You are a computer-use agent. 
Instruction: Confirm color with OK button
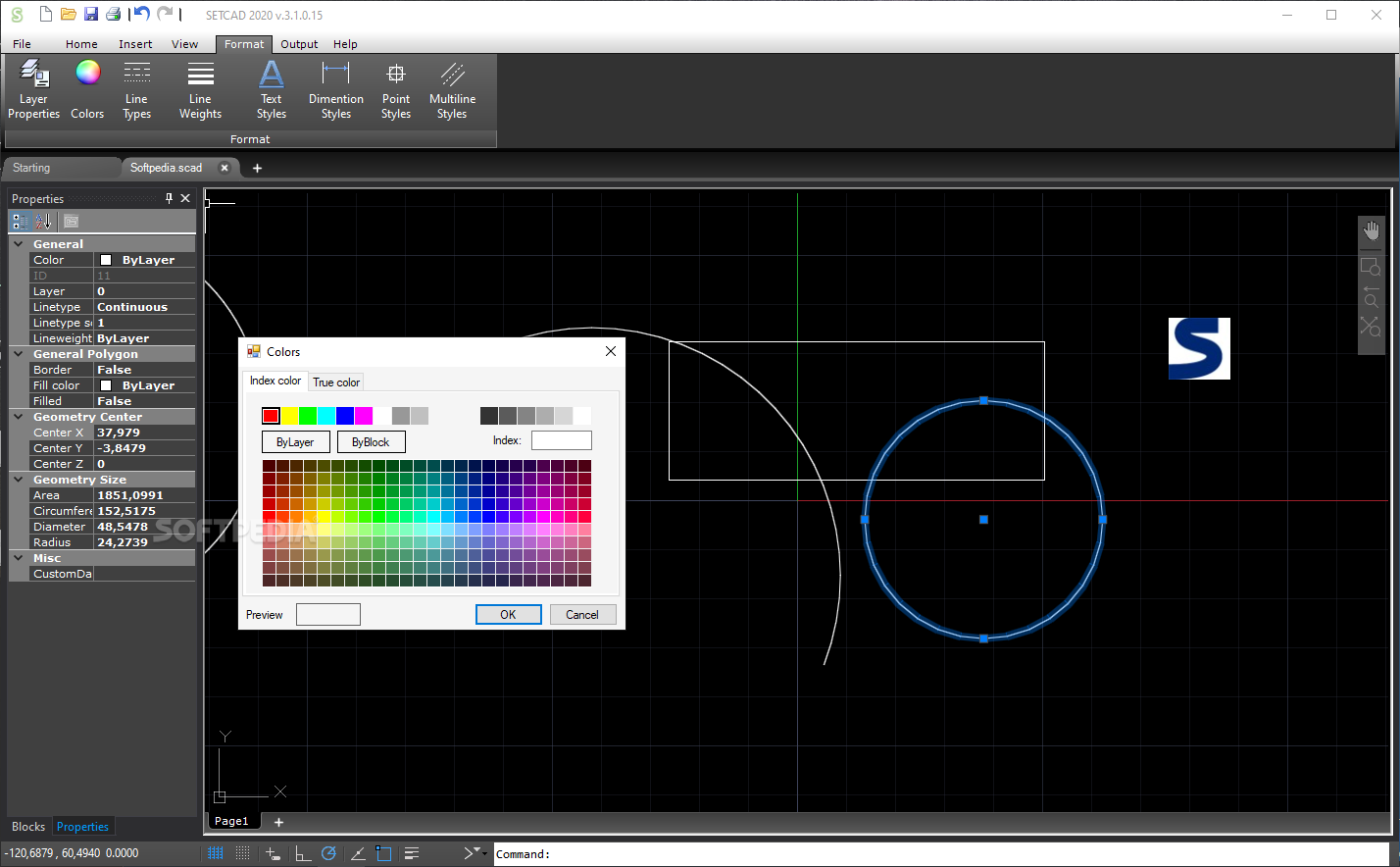point(508,615)
